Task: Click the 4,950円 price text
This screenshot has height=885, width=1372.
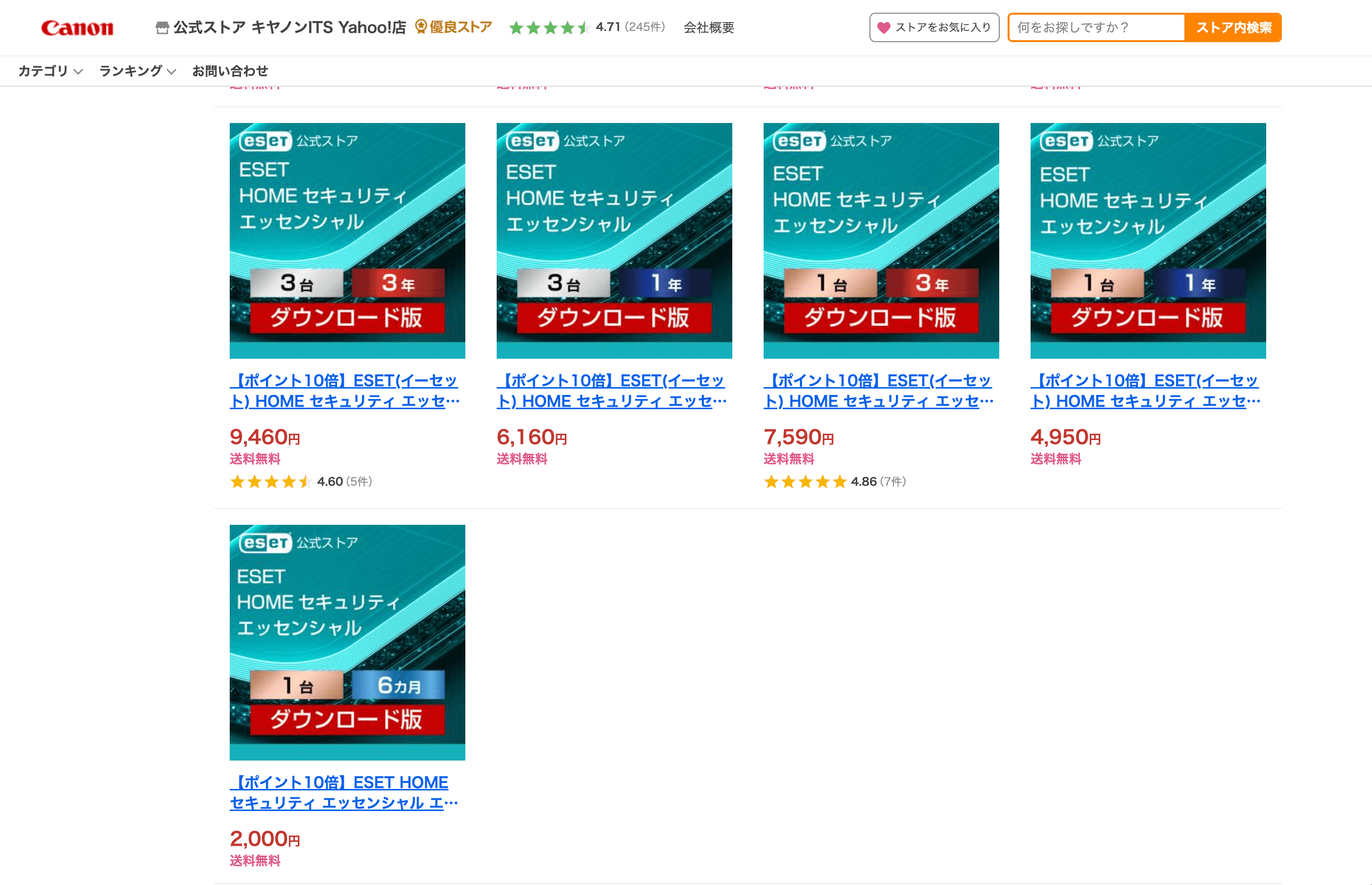Action: tap(1066, 437)
